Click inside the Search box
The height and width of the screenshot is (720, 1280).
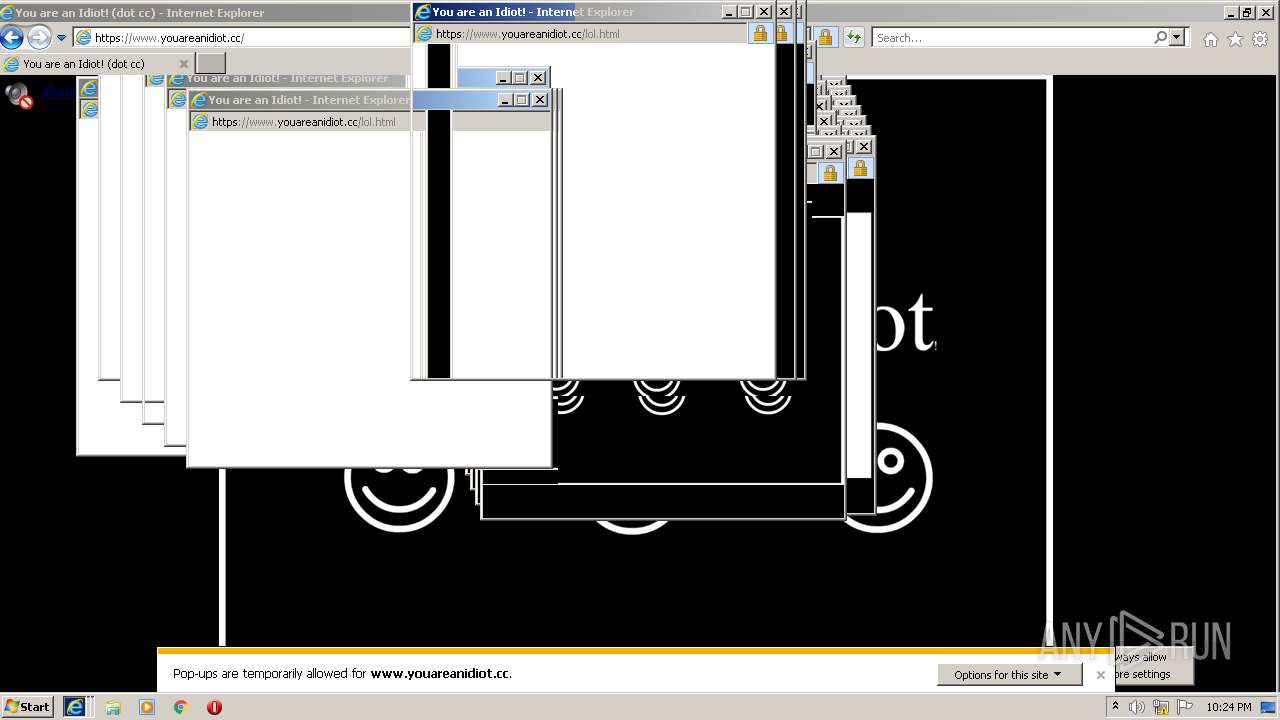[x=1010, y=38]
